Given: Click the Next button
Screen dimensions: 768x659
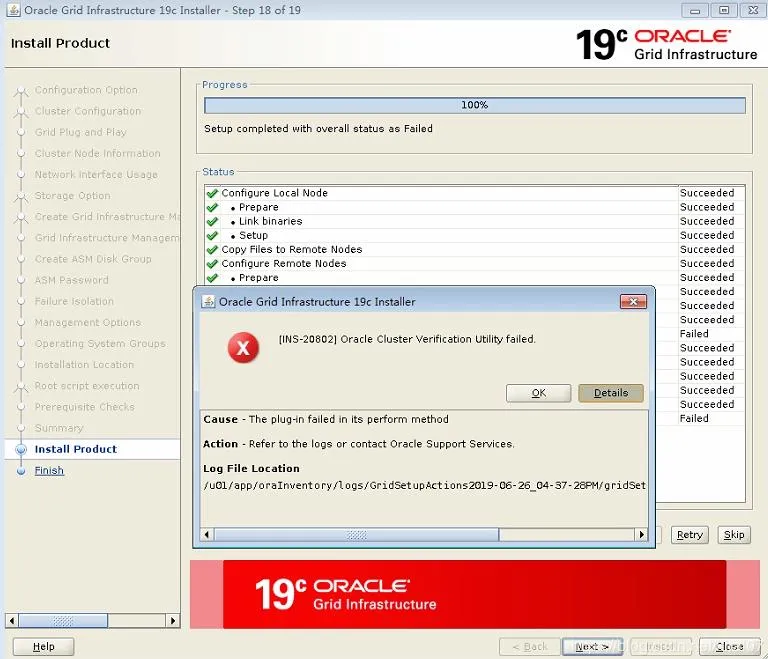Looking at the screenshot, I should pos(592,647).
